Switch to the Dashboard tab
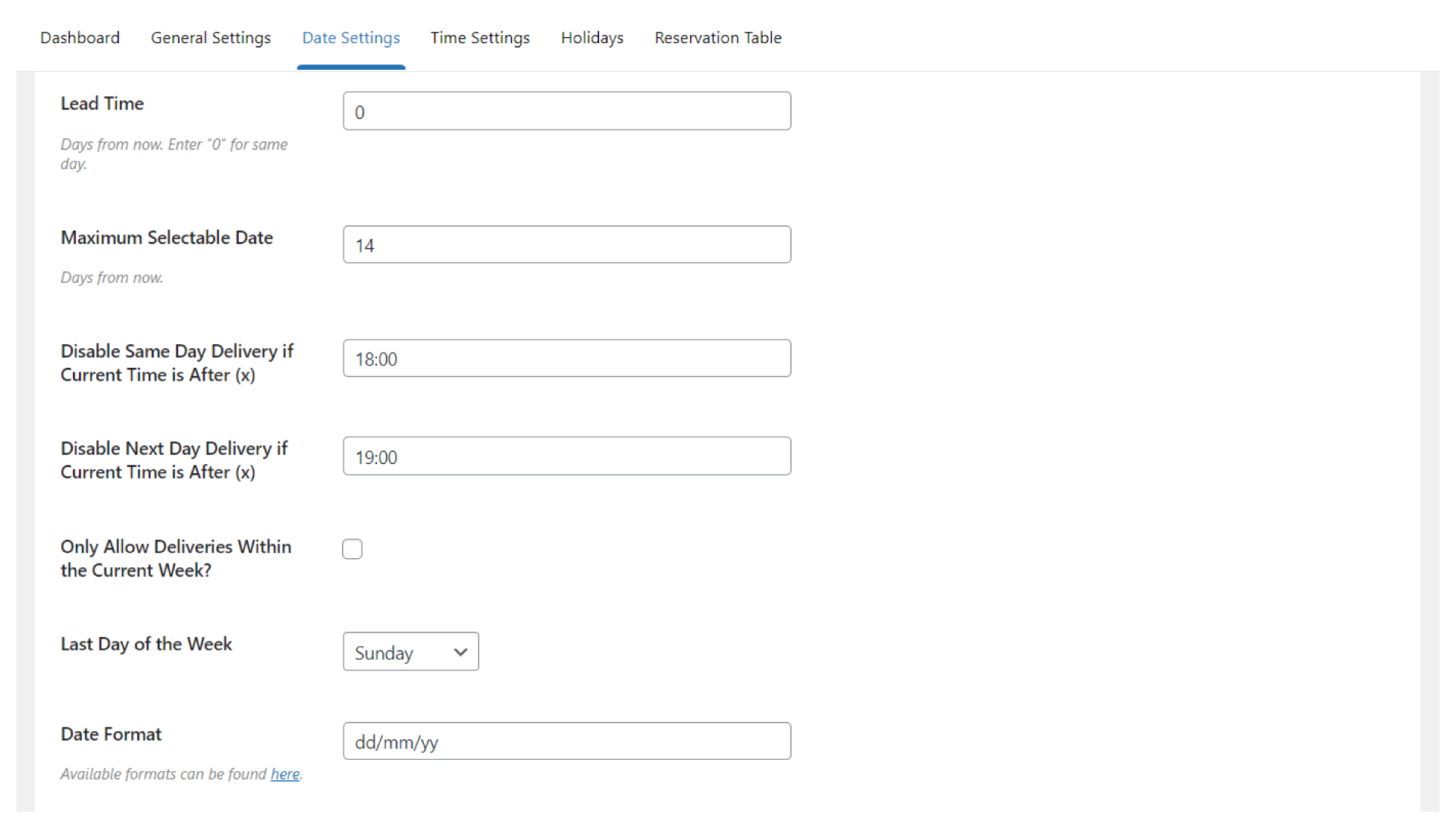The width and height of the screenshot is (1456, 819). pyautogui.click(x=80, y=37)
